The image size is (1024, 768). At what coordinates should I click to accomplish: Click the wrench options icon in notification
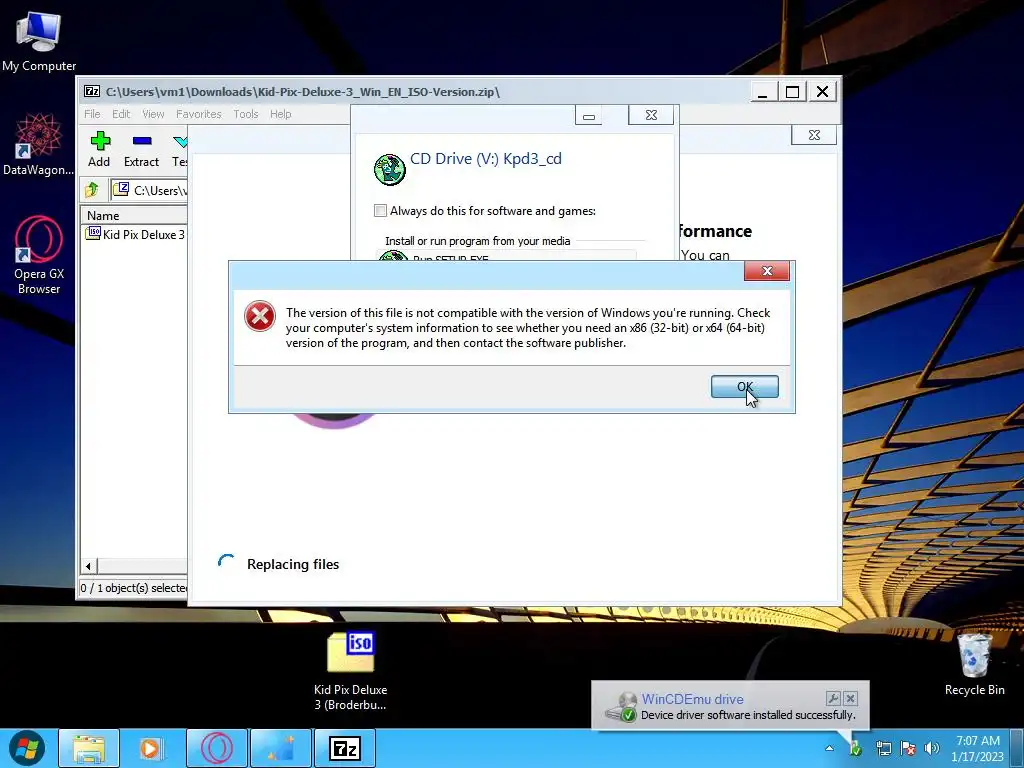click(833, 698)
